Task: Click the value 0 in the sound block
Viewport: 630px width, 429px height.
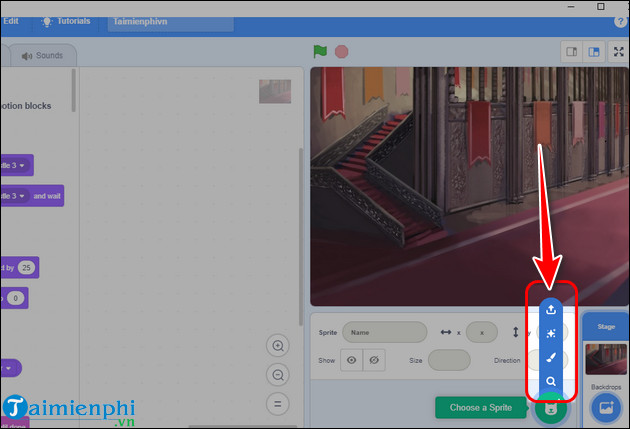Action: (x=16, y=298)
